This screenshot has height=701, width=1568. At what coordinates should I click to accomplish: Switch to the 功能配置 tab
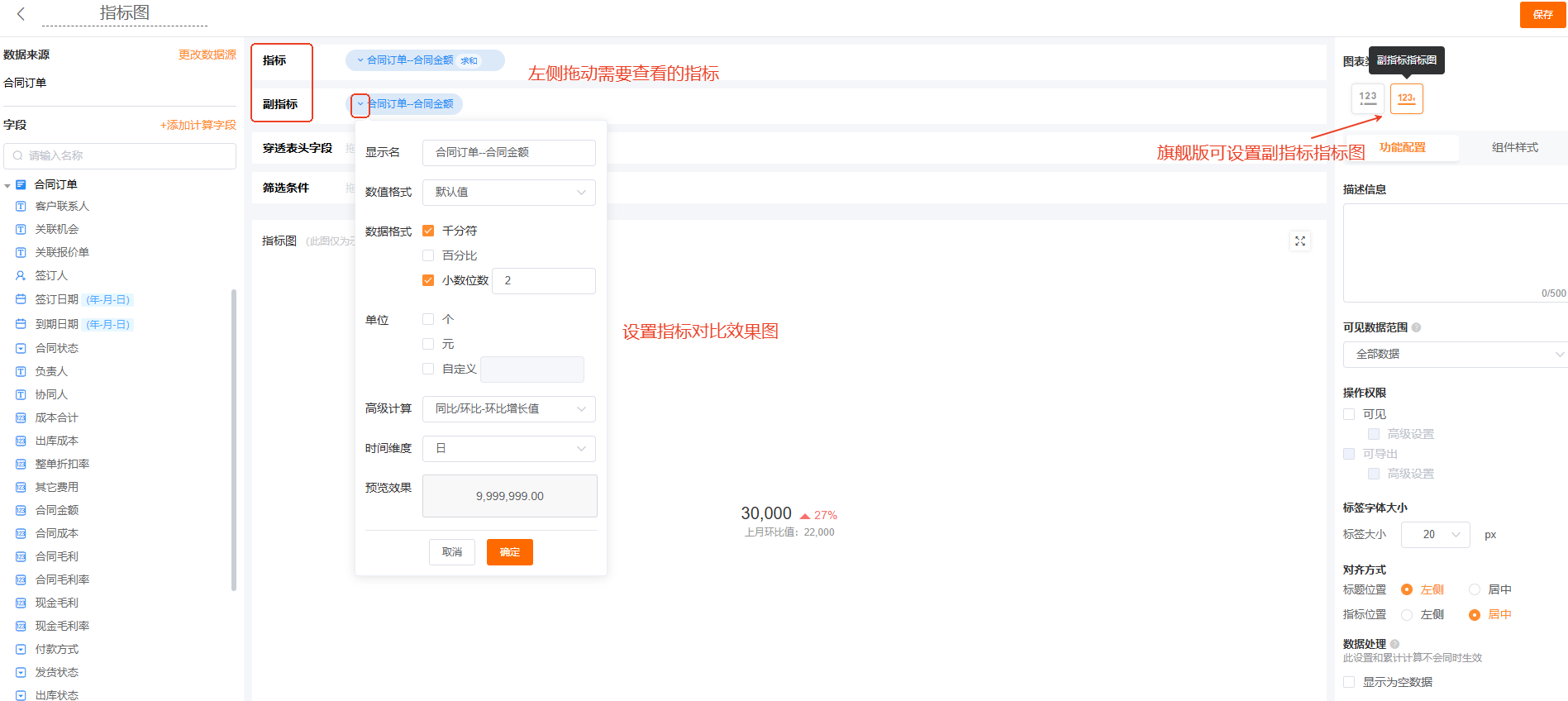tap(1403, 147)
